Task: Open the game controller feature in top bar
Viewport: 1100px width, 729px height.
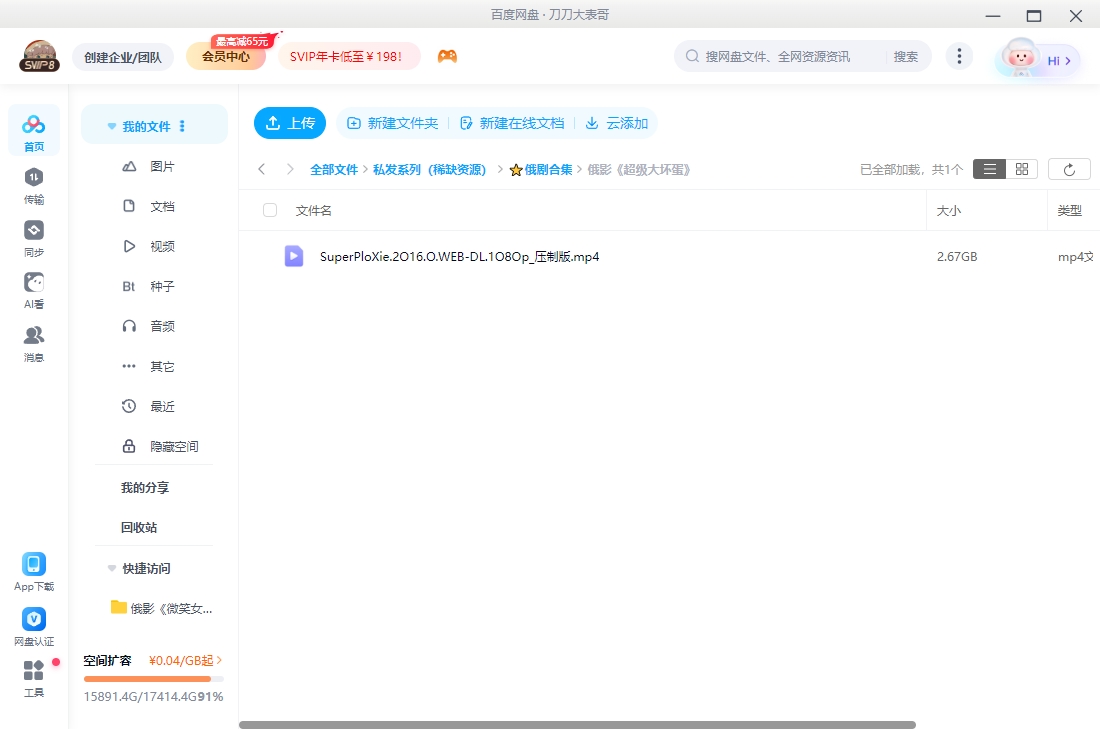Action: (447, 57)
